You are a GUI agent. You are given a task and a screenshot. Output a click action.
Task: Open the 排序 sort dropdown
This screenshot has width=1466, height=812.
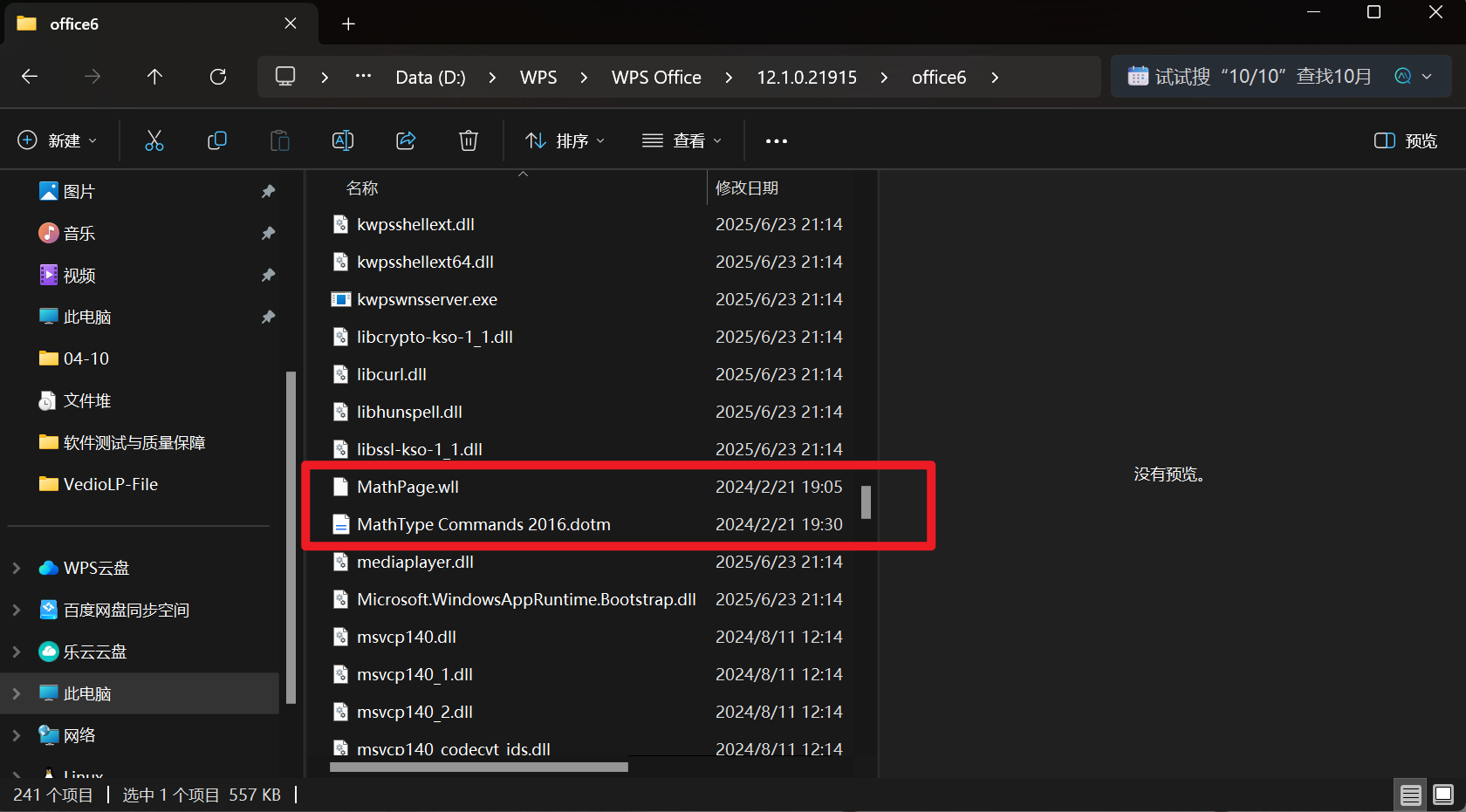(565, 140)
